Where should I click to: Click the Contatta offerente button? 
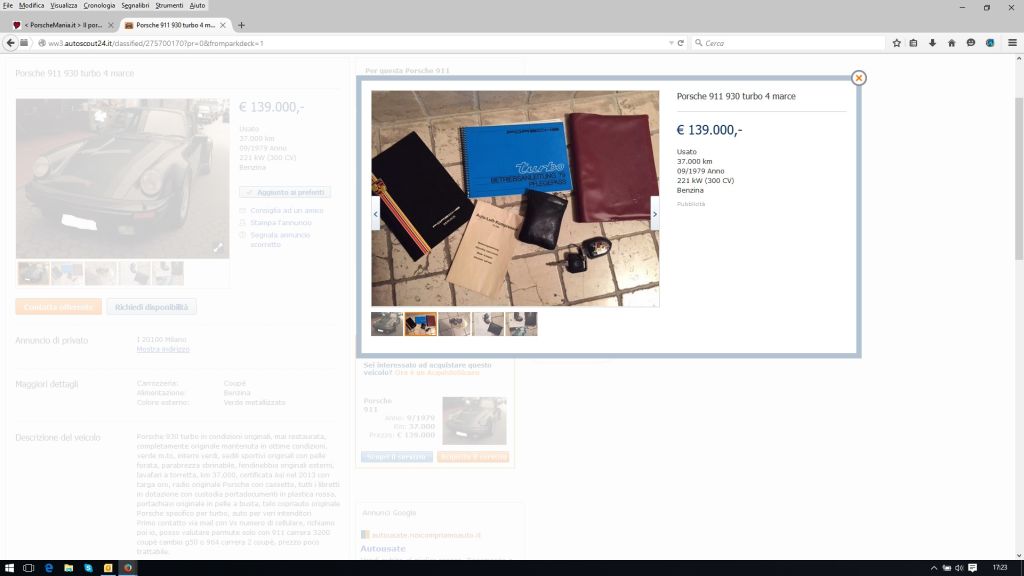[59, 307]
